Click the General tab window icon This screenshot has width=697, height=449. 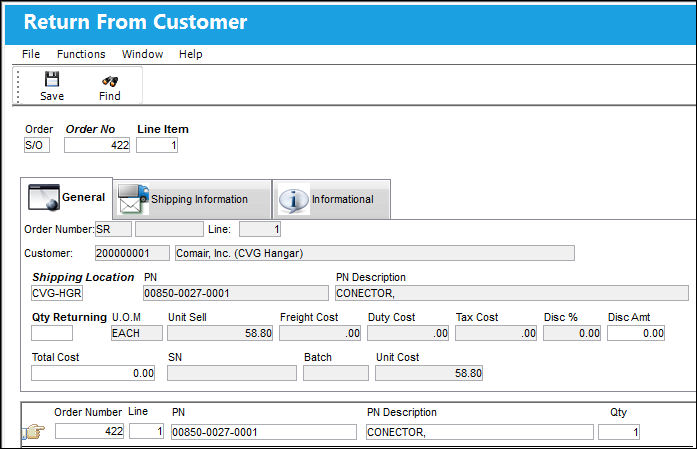click(x=44, y=197)
